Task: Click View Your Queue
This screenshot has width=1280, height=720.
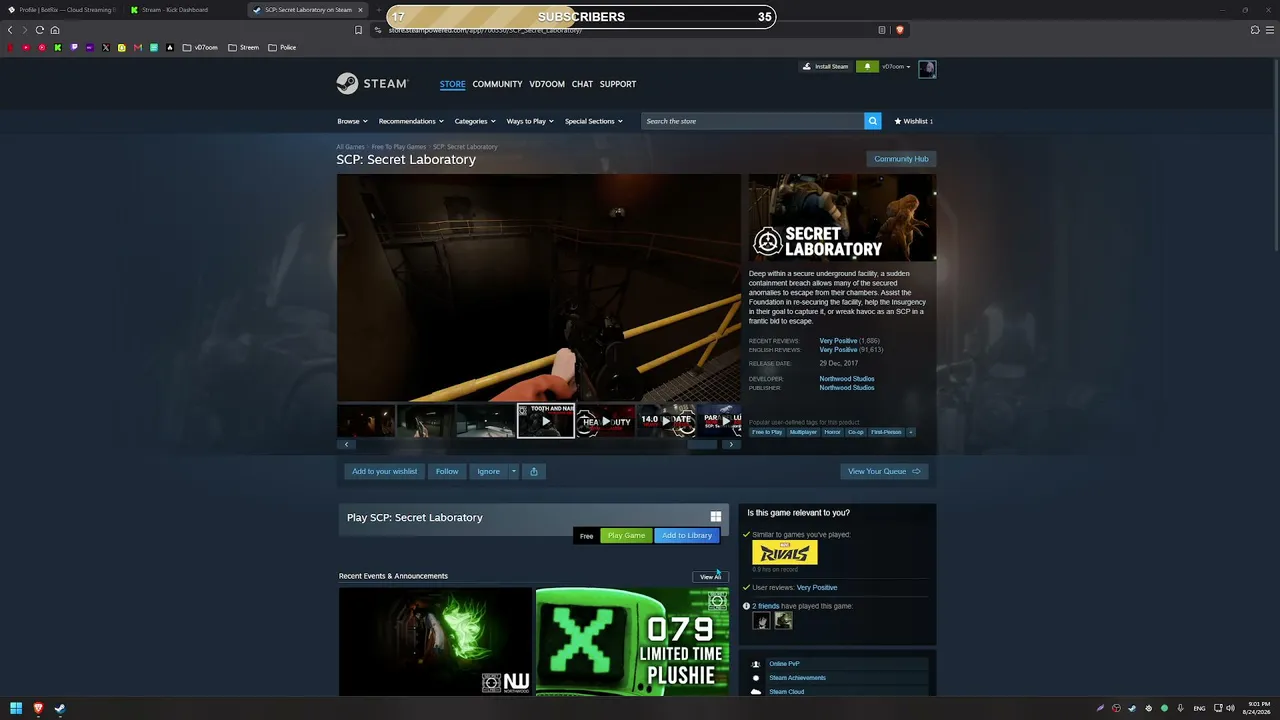Action: click(884, 471)
